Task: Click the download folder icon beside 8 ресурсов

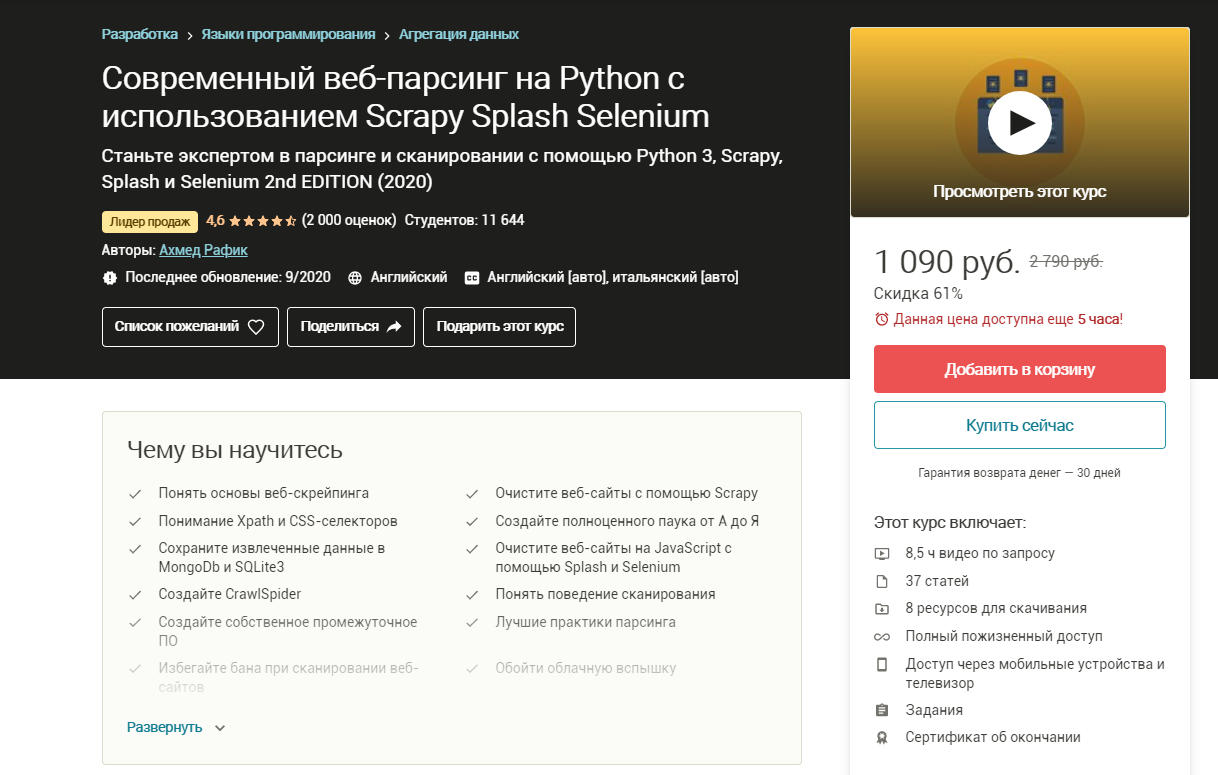Action: point(881,608)
